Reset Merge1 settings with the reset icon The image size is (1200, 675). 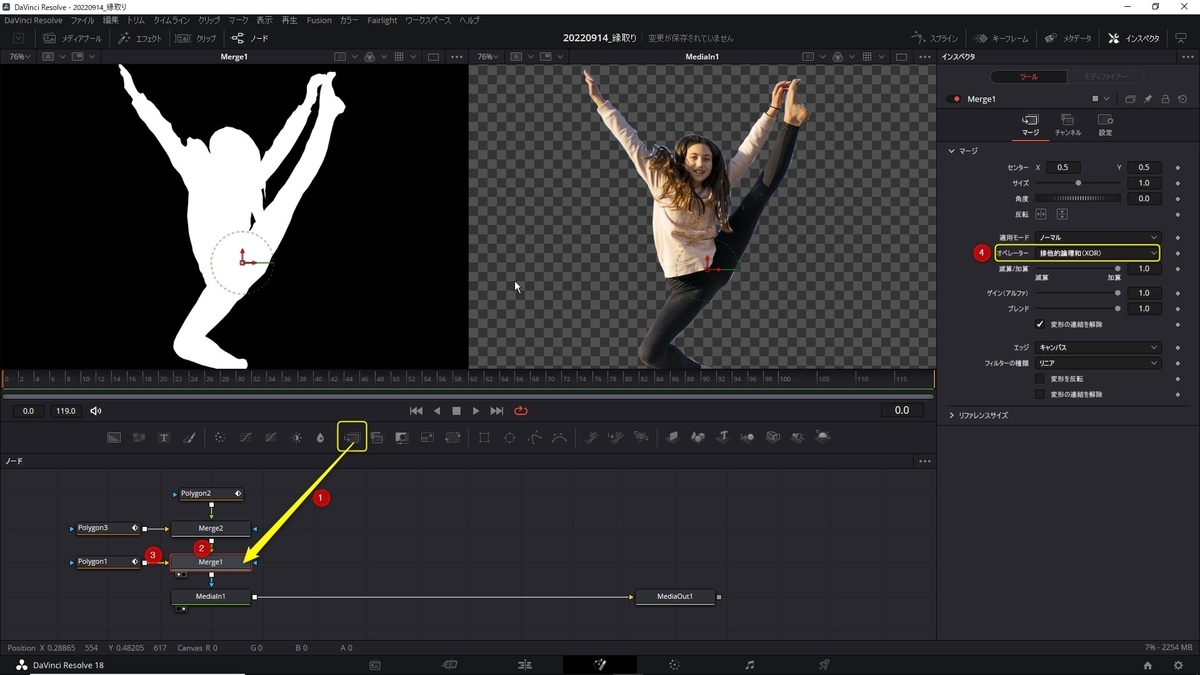tap(1183, 99)
